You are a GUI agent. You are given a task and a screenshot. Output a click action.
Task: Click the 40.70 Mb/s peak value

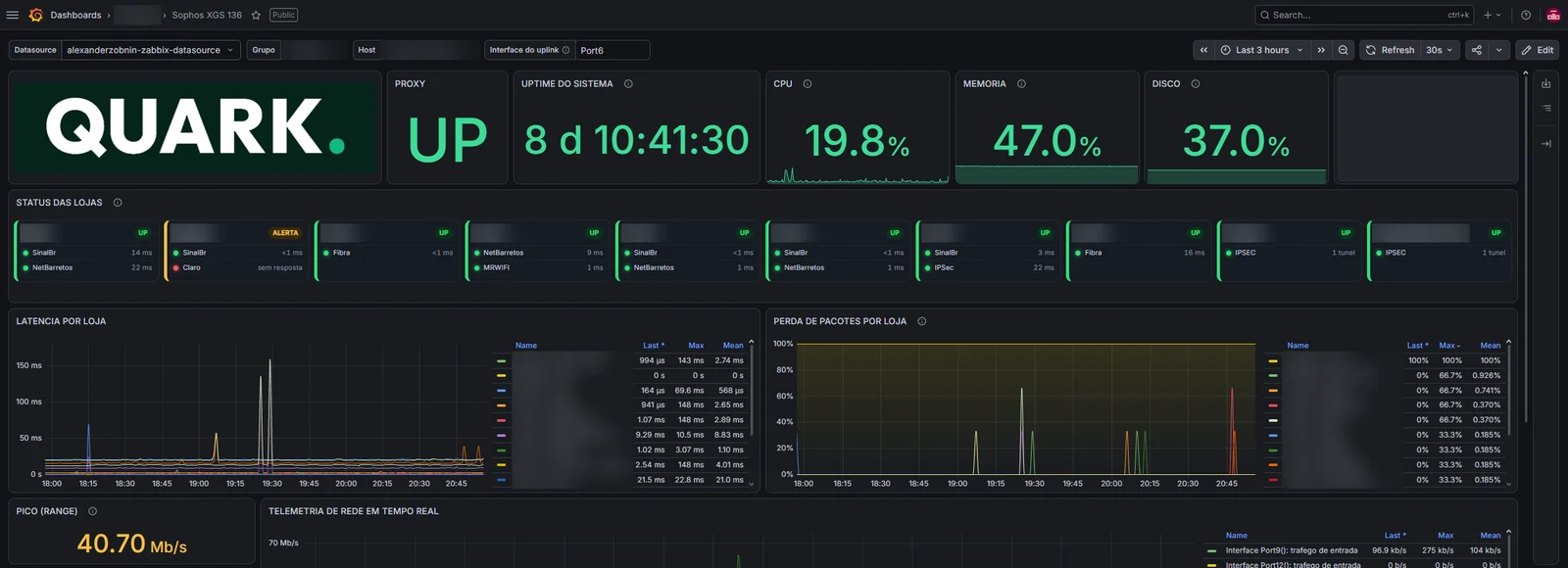132,544
